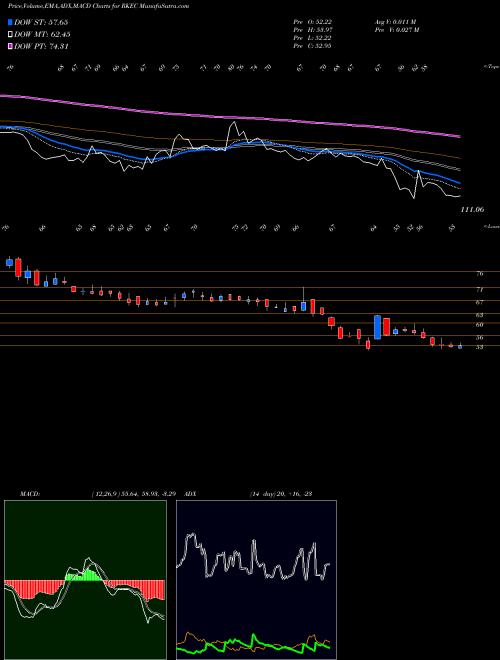Click the 'Pre H: 53.97' high value
This screenshot has height=660, width=500.
point(312,30)
